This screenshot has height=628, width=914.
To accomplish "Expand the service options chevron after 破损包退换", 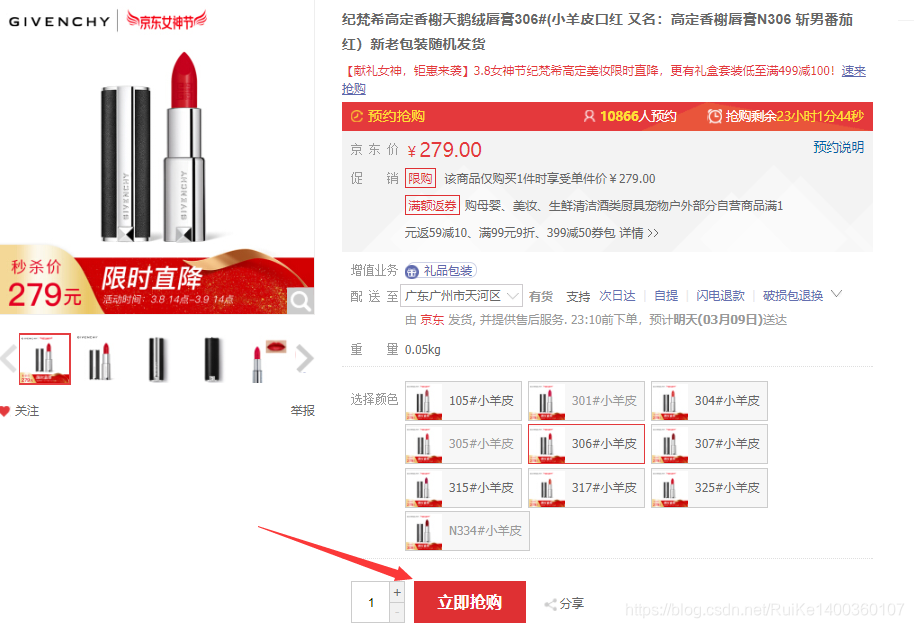I will (836, 294).
